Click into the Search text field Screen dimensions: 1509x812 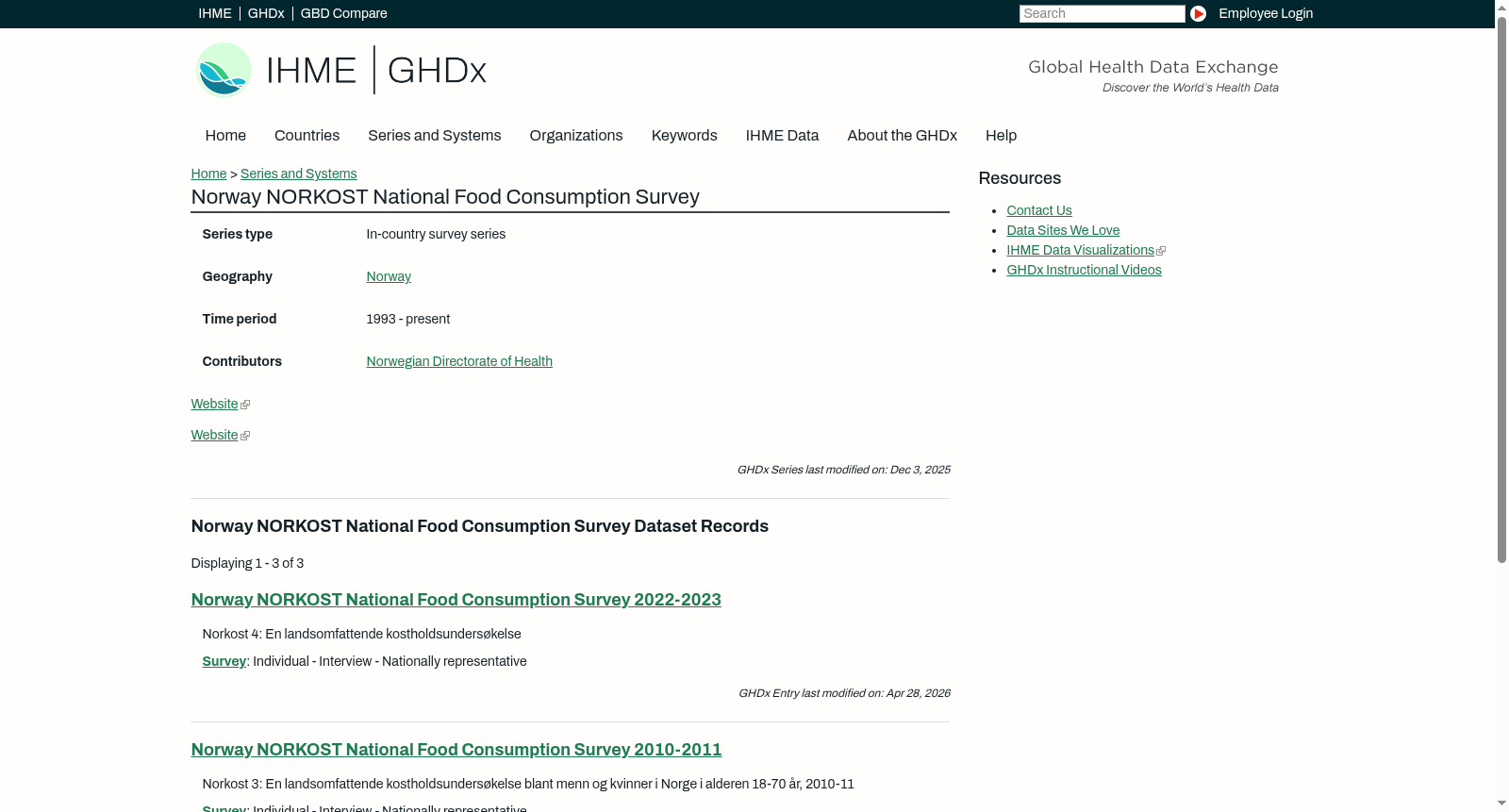(x=1102, y=13)
